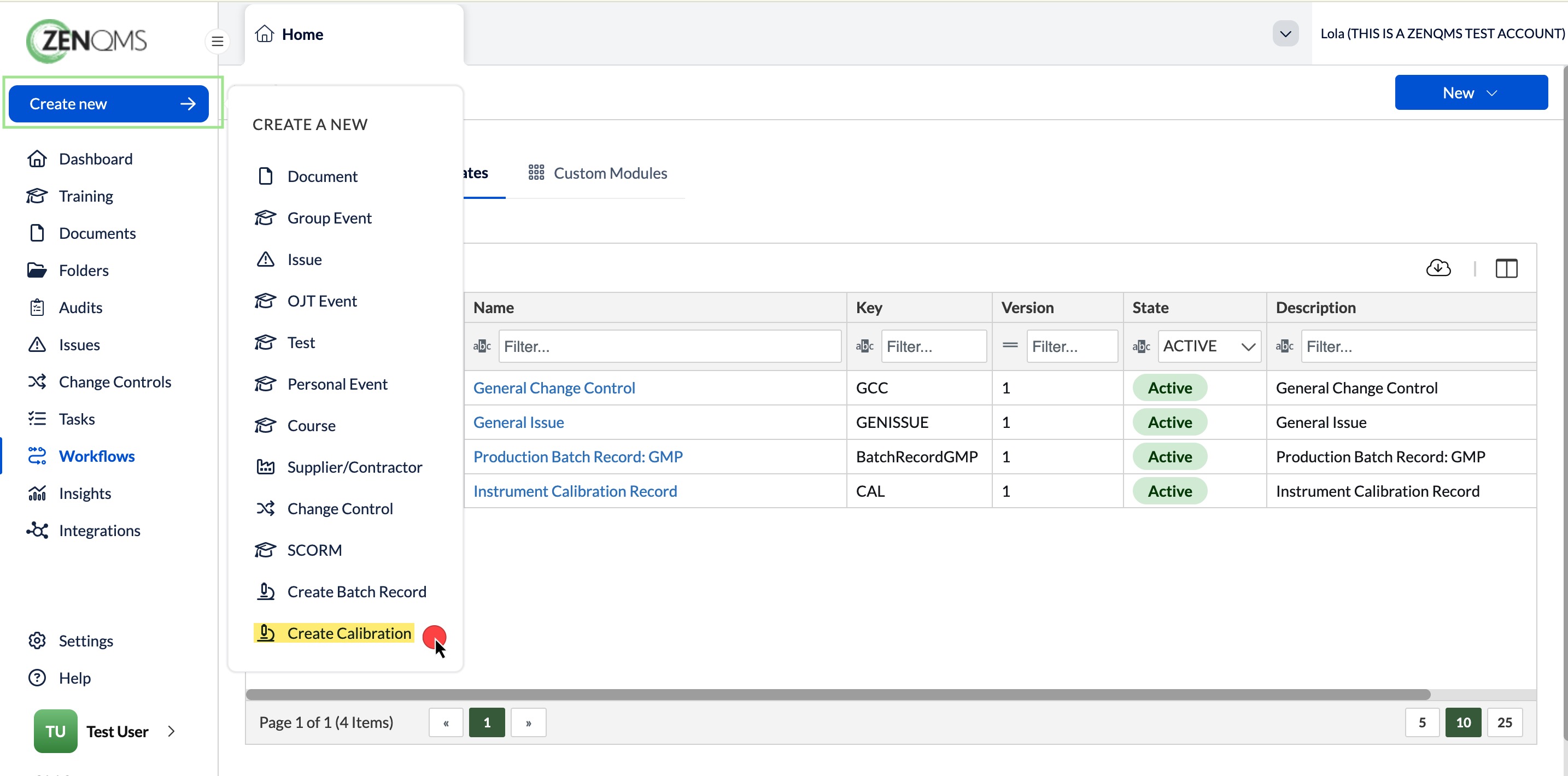Click the Version filter equals operator icon
Image resolution: width=1568 pixels, height=776 pixels.
point(1010,346)
